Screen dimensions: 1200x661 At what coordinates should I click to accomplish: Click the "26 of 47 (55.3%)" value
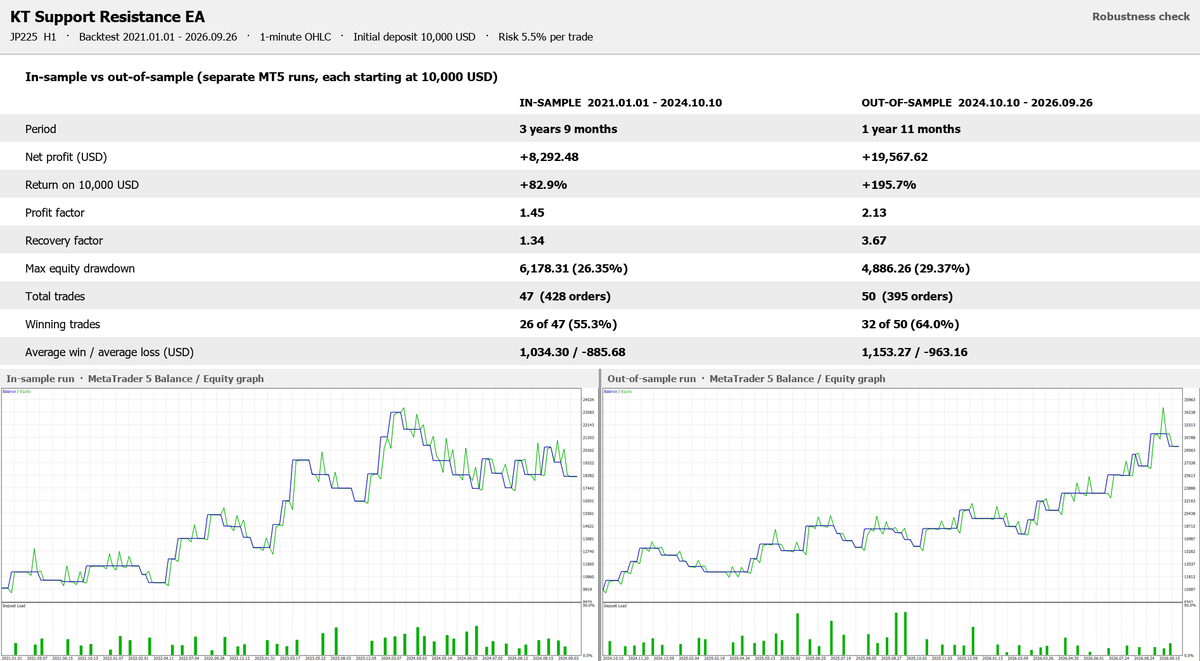(x=568, y=325)
